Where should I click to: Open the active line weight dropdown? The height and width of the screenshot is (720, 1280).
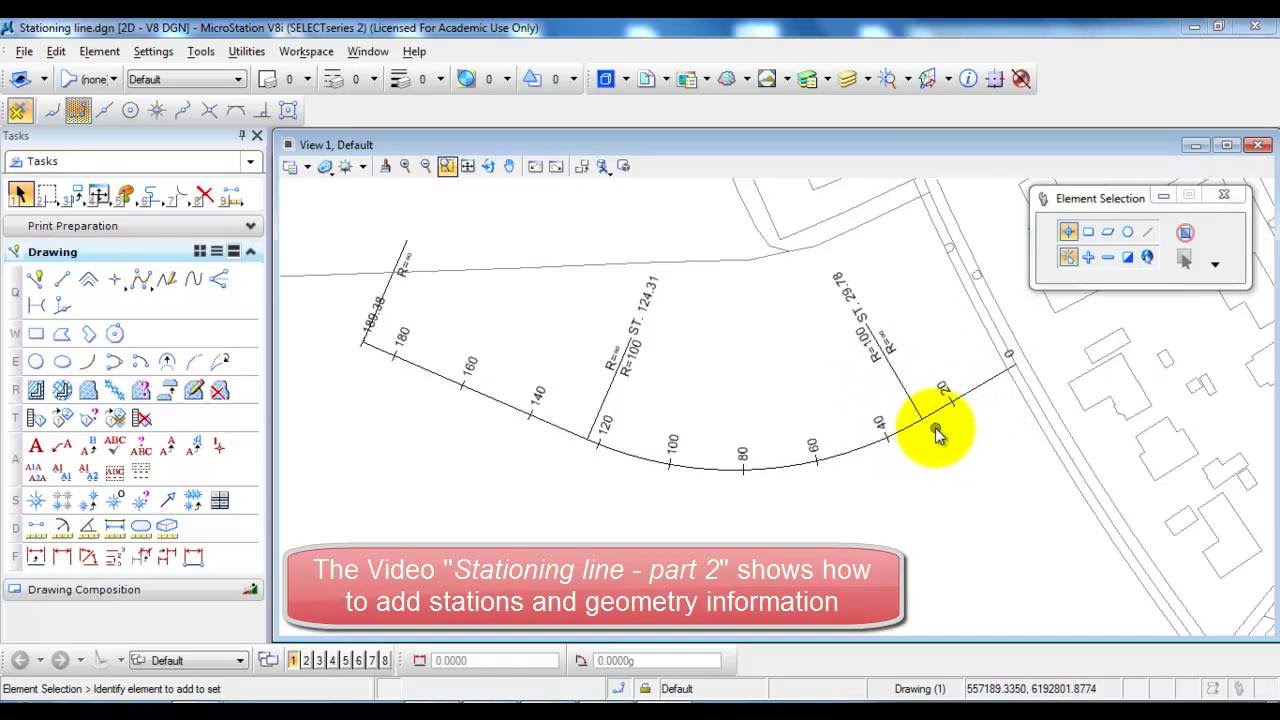439,79
